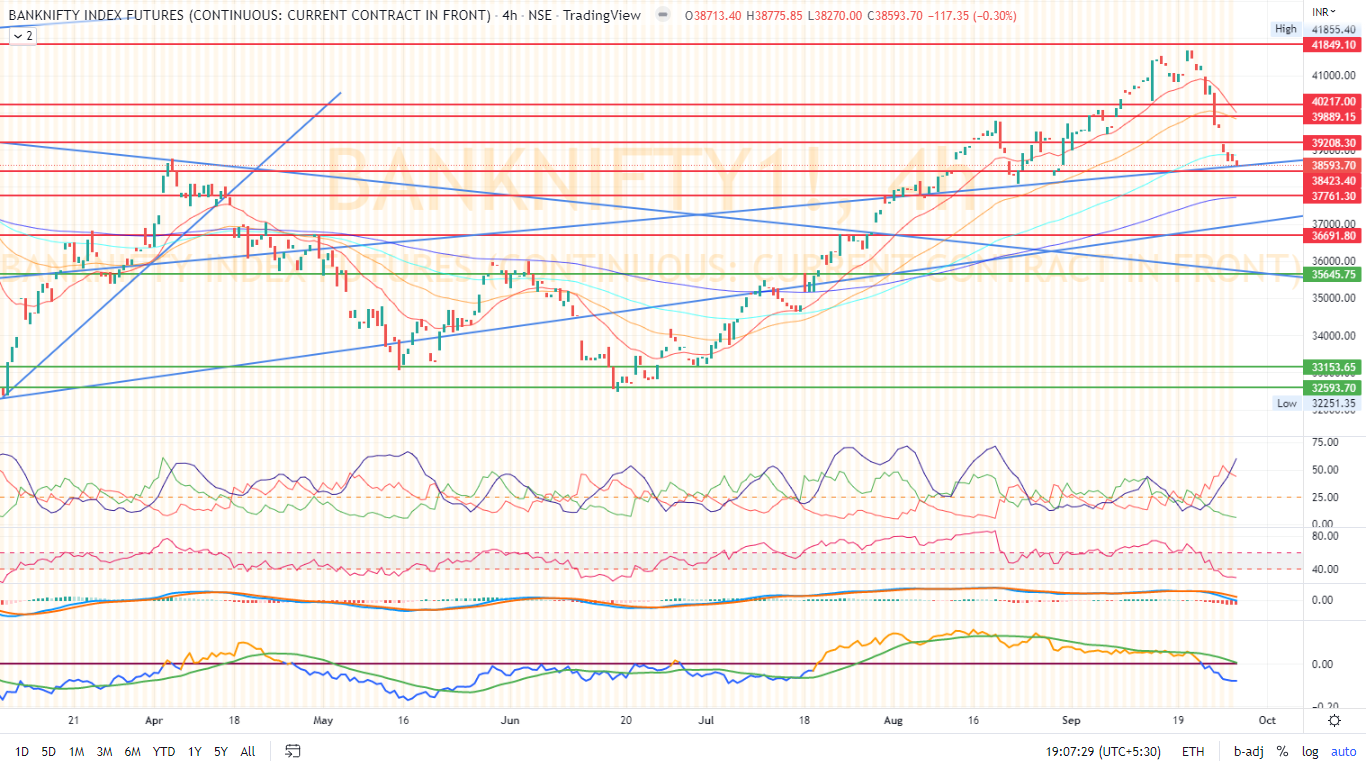The height and width of the screenshot is (768, 1366).
Task: Open the go to date calendar icon
Action: point(293,751)
